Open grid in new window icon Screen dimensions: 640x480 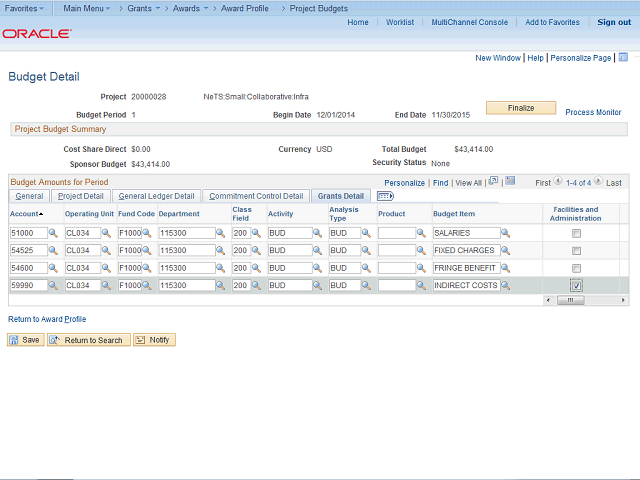(x=493, y=182)
